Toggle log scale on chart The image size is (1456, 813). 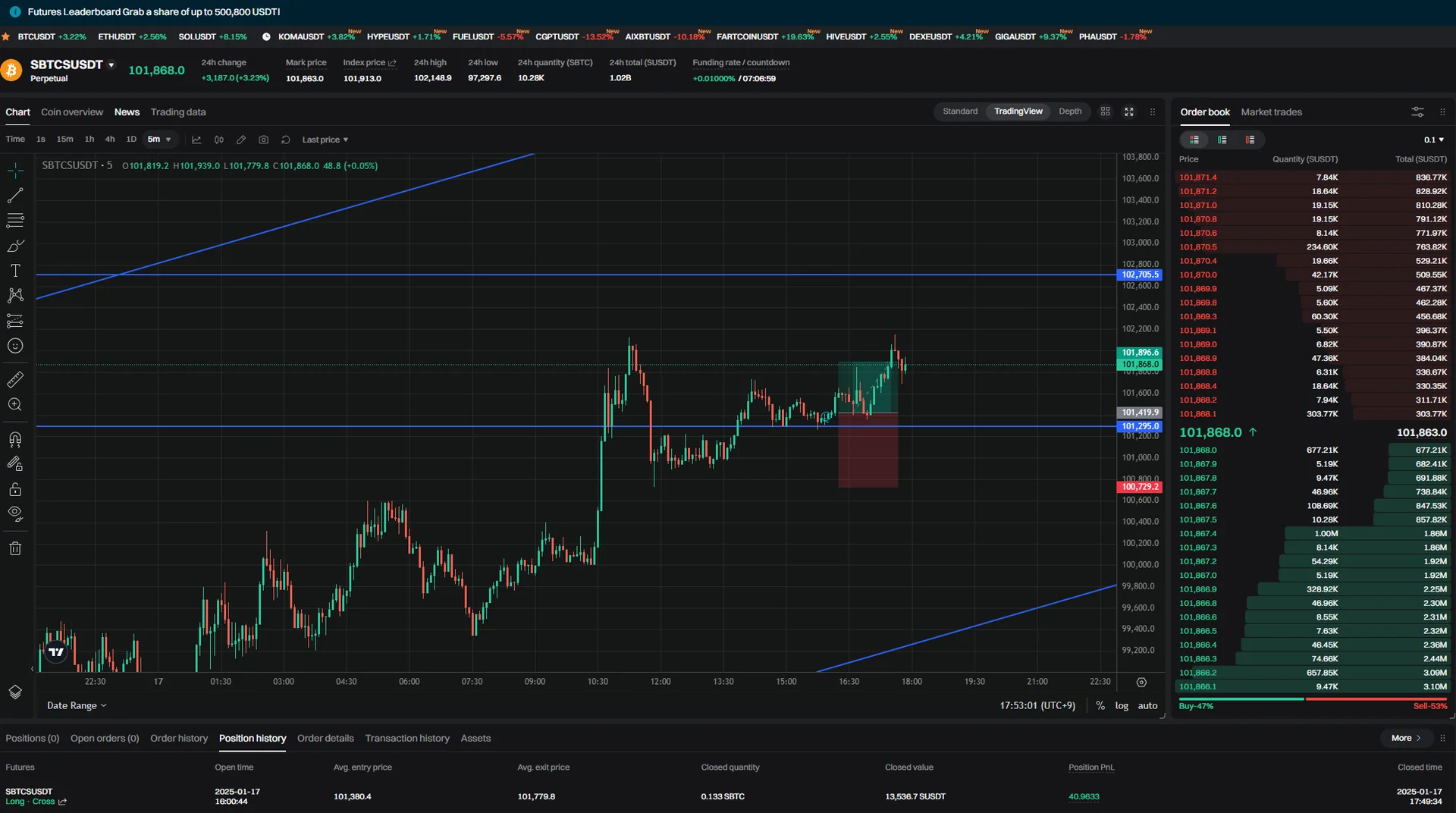pyautogui.click(x=1122, y=705)
